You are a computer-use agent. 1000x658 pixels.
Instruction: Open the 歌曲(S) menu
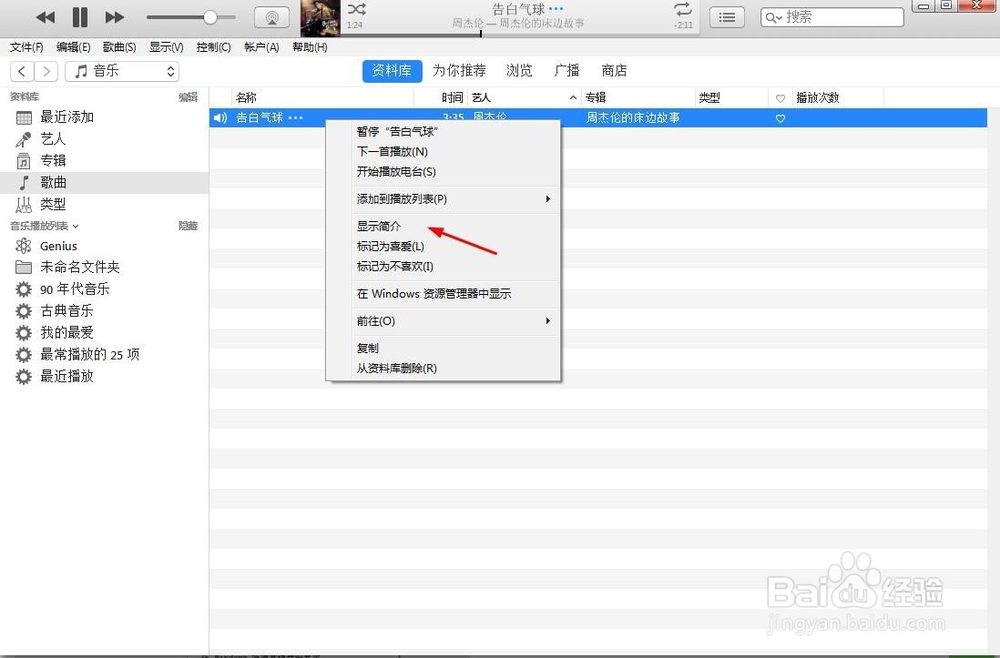(119, 47)
